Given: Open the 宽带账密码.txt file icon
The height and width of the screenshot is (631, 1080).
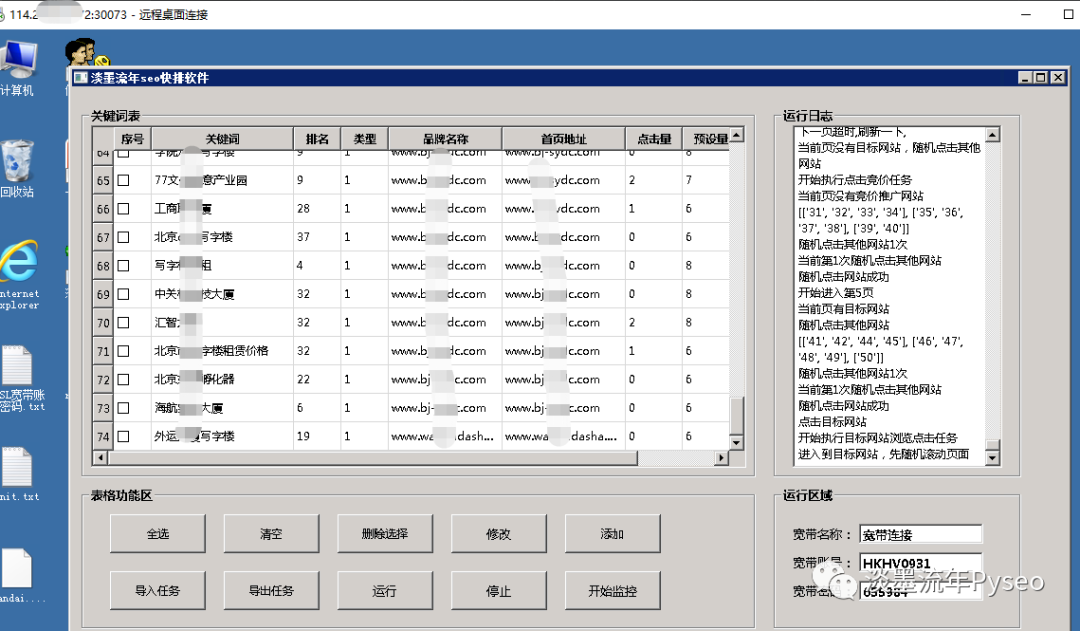Looking at the screenshot, I should [x=21, y=377].
